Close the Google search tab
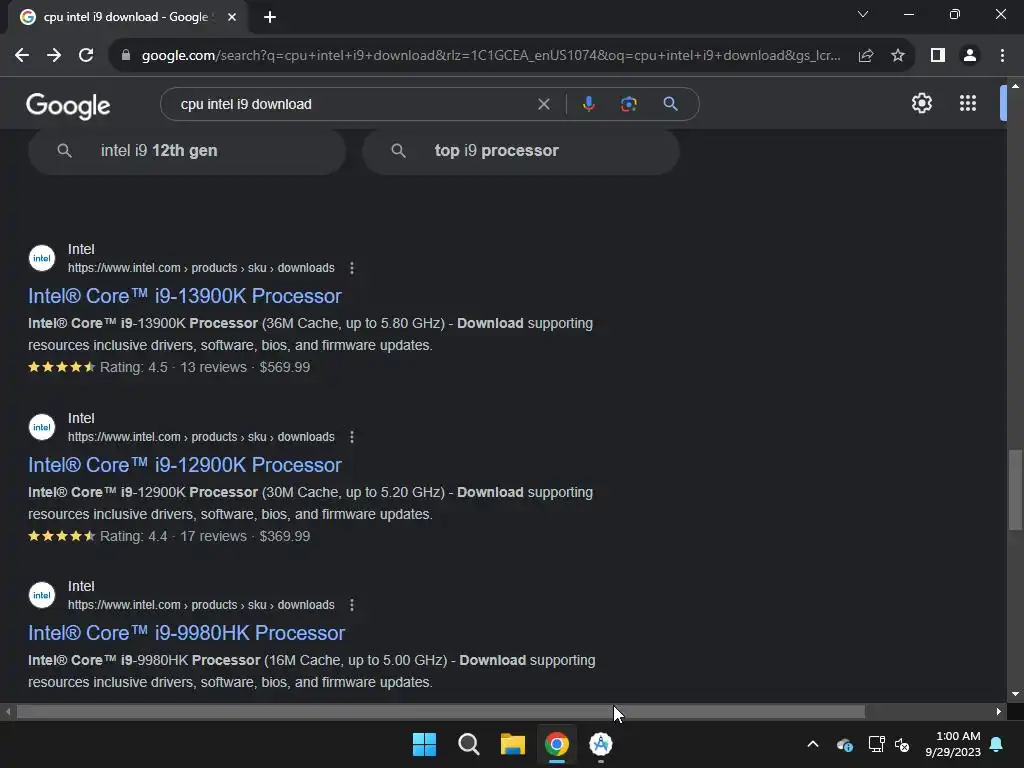 [x=232, y=17]
